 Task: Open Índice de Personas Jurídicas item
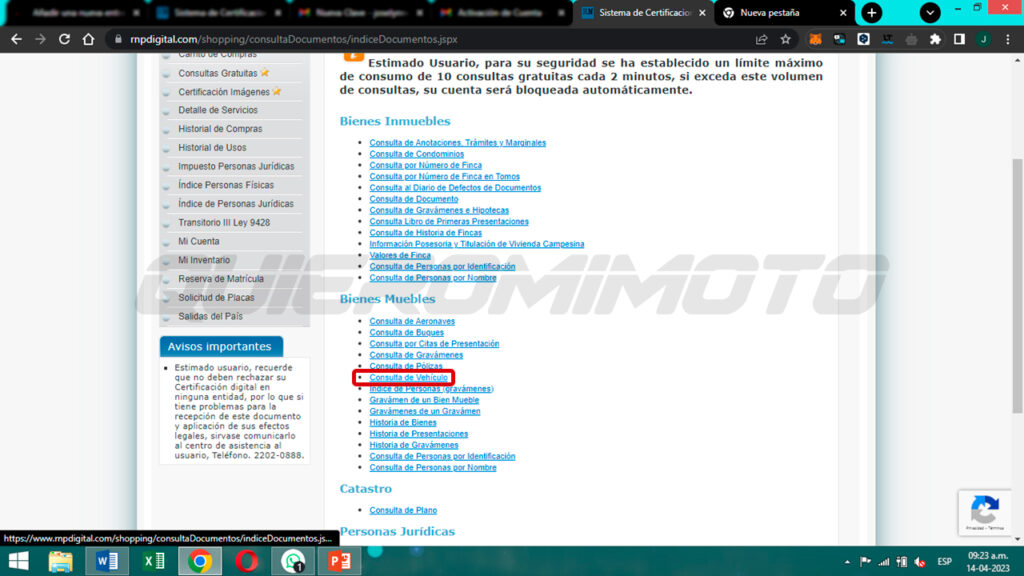click(236, 204)
